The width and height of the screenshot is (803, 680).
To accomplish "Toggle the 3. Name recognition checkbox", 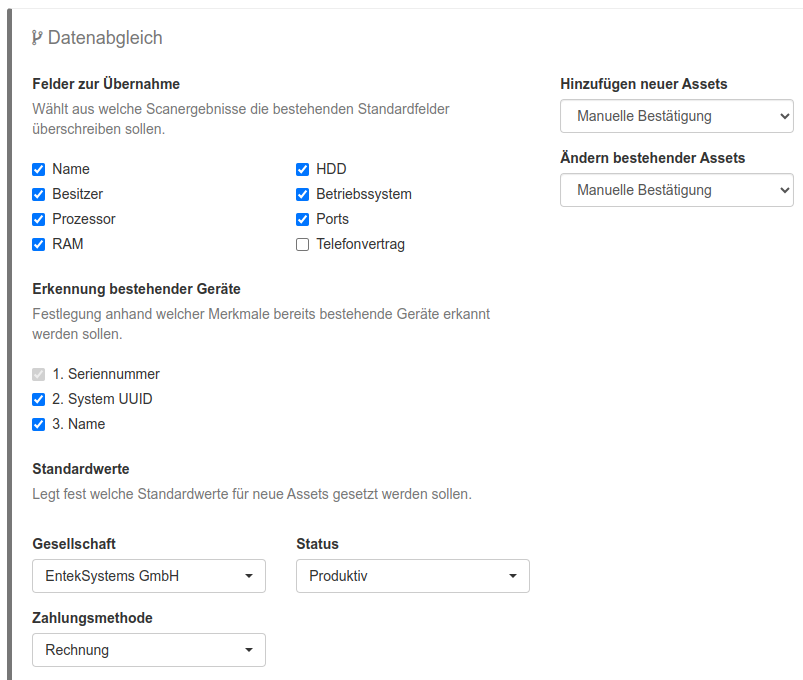I will [39, 424].
